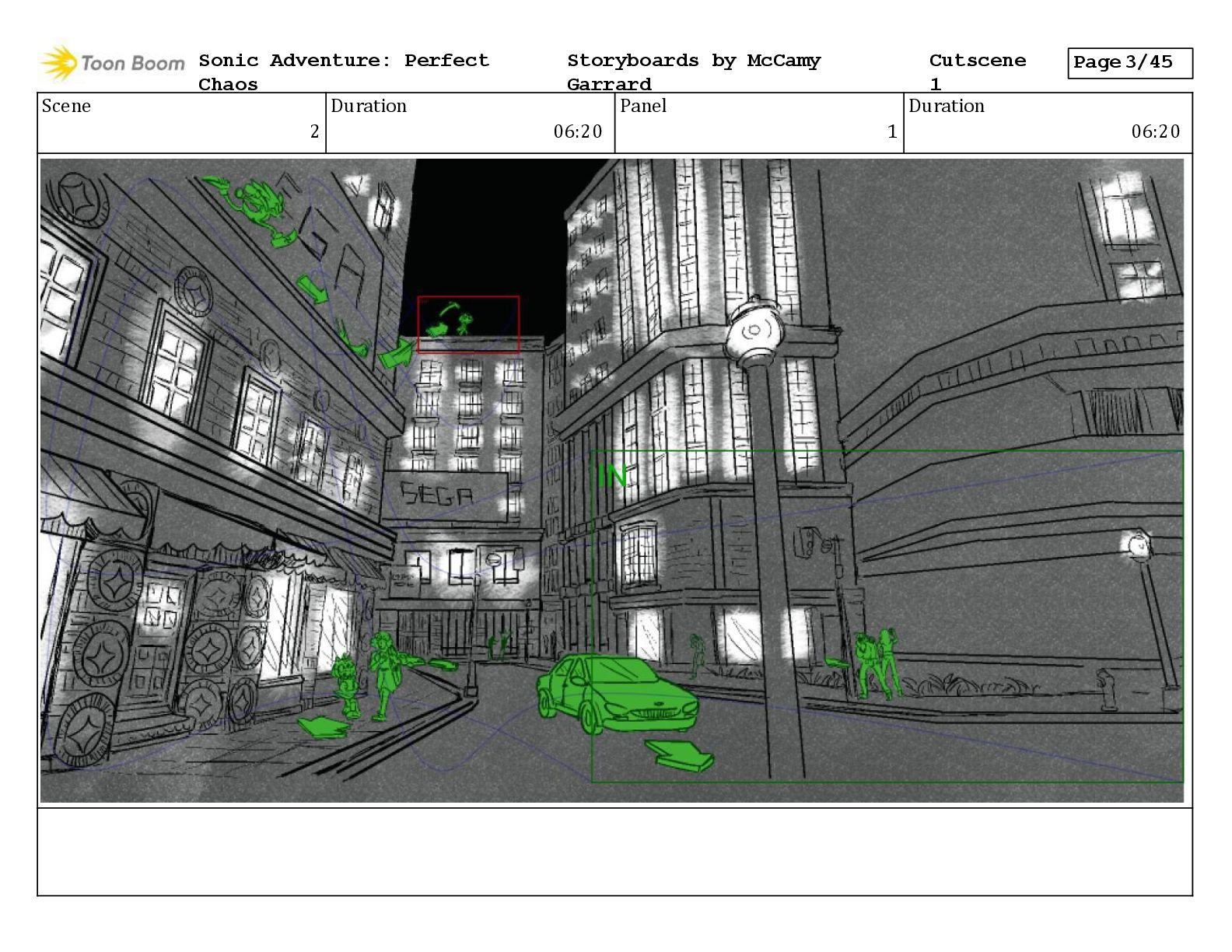
Task: Click the 'Page 3/45' box
Action: 1129,63
